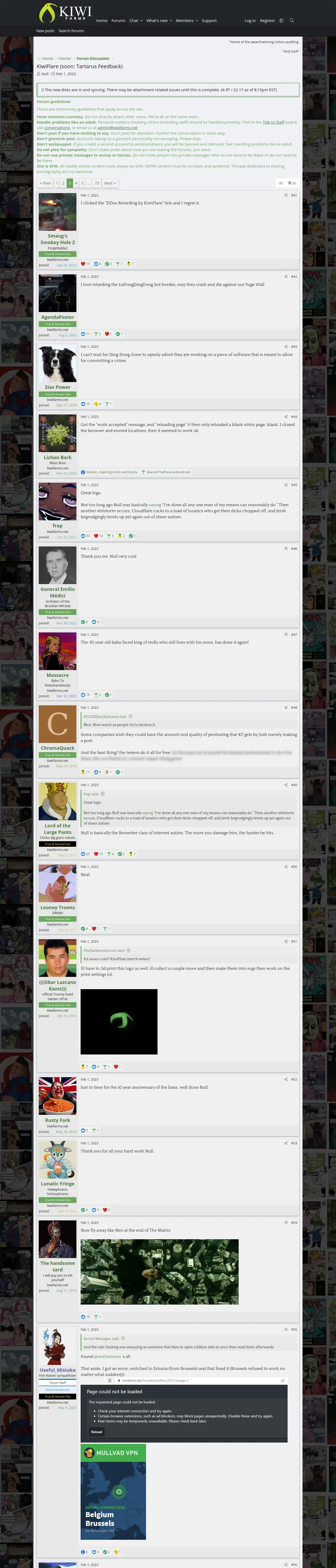The width and height of the screenshot is (336, 1568).
Task: Click thumbs-up reaction on AgendaPoster's post
Action: tap(83, 334)
